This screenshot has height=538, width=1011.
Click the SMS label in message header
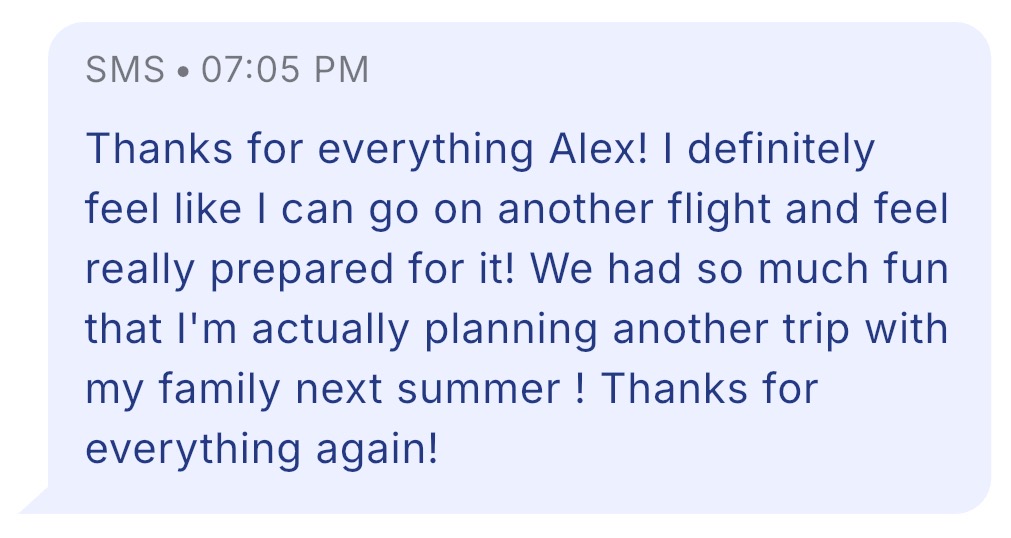coord(125,70)
